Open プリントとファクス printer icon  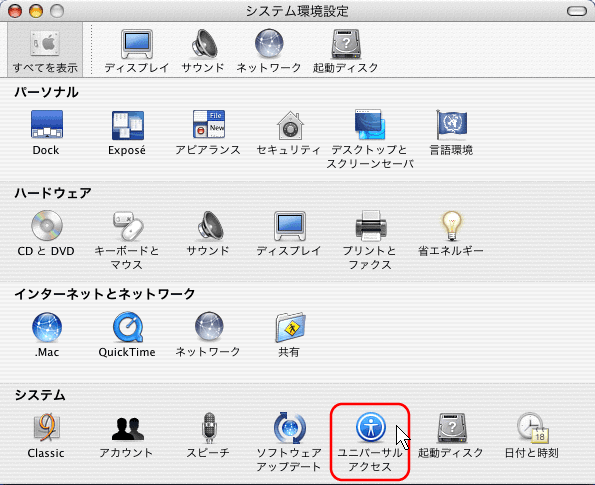[370, 226]
